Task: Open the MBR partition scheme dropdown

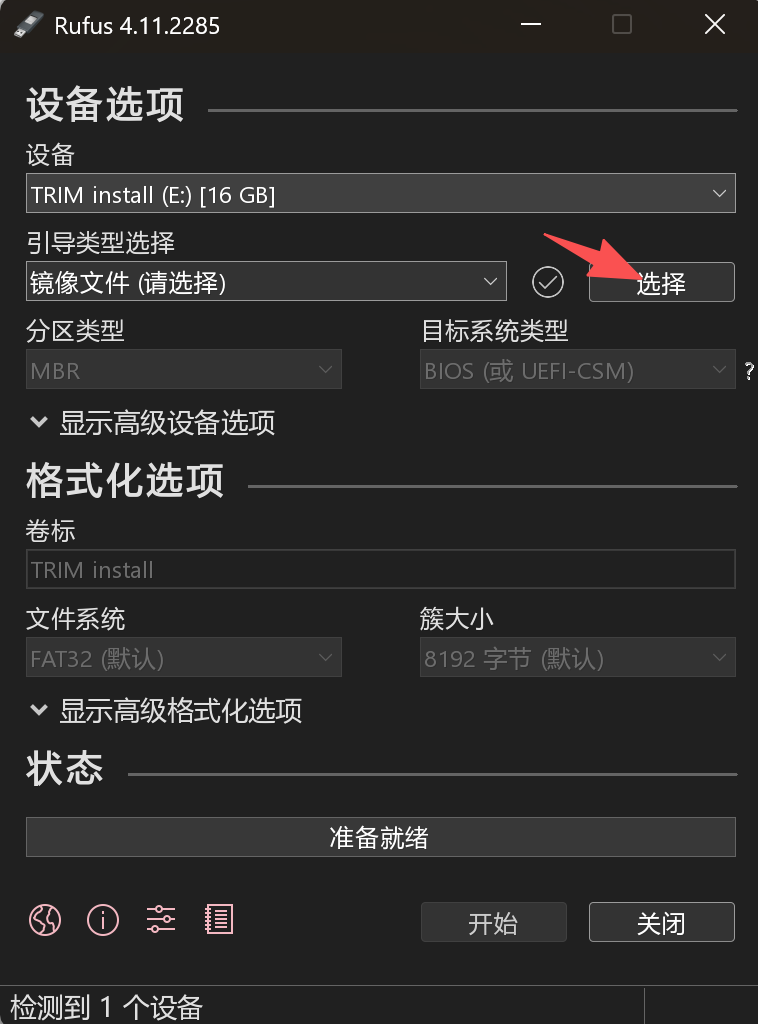Action: click(x=183, y=370)
